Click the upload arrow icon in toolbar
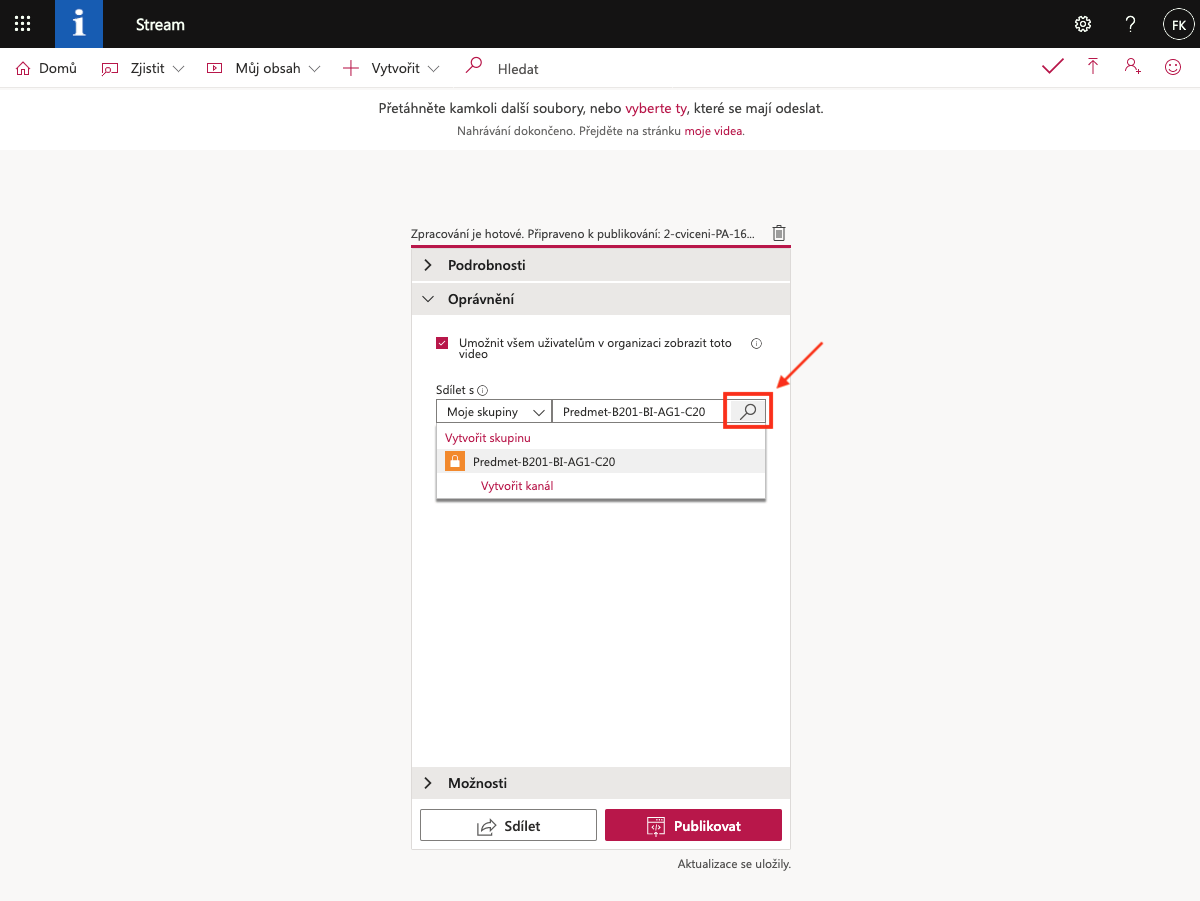Viewport: 1200px width, 901px height. point(1093,67)
